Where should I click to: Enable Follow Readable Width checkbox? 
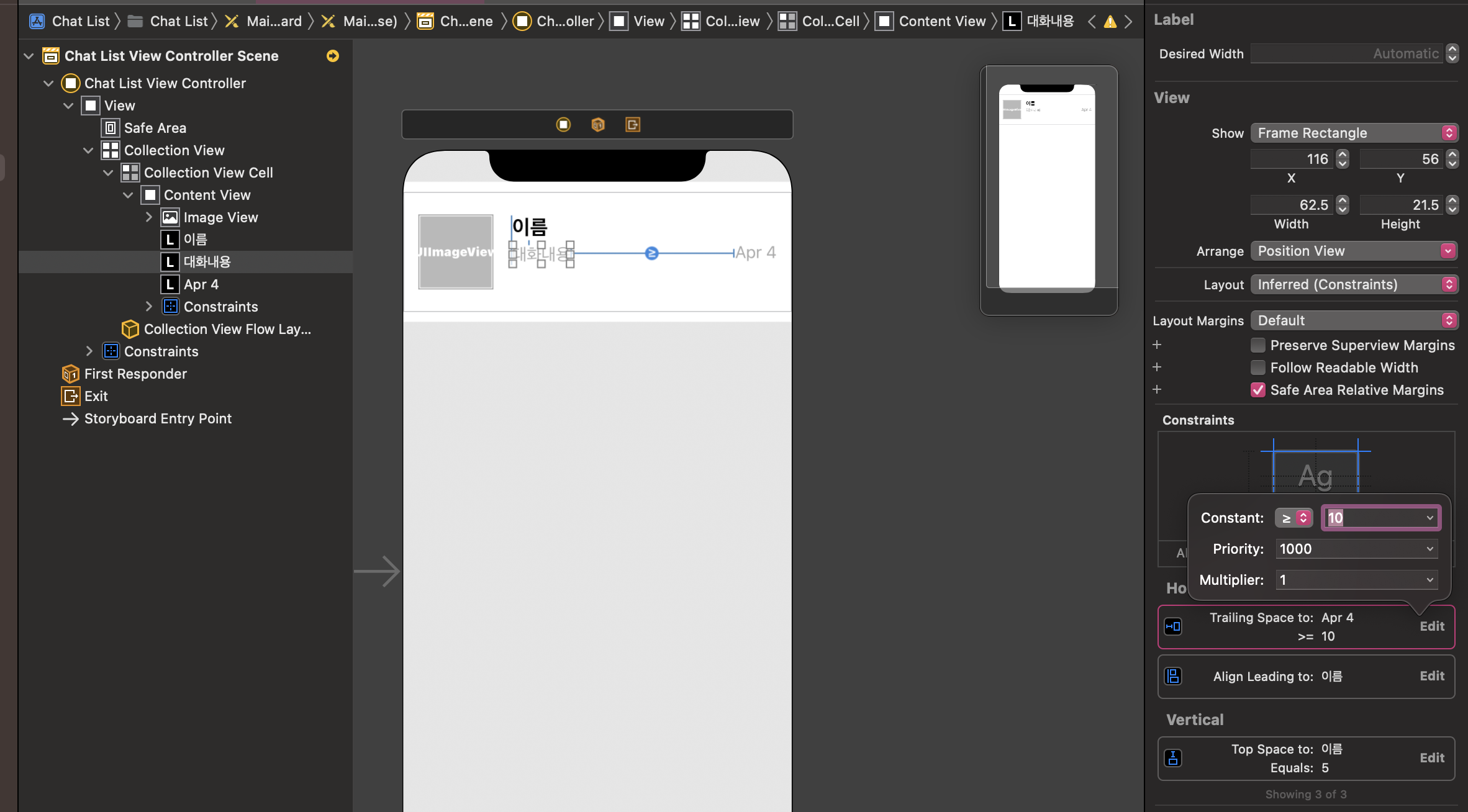(1258, 368)
